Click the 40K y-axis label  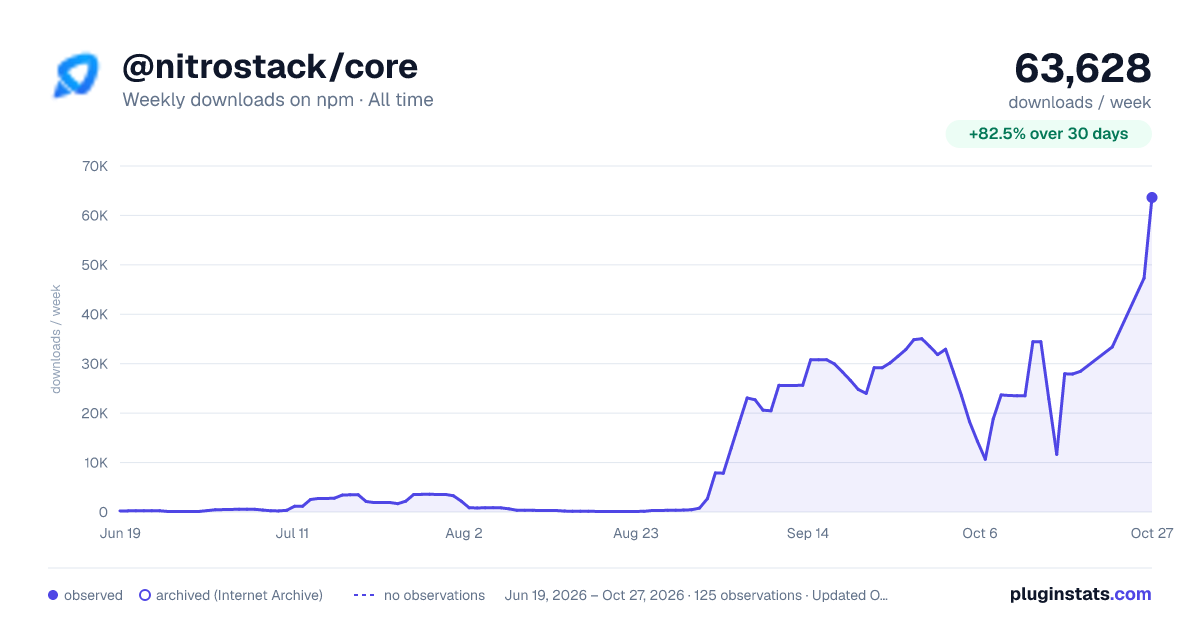click(94, 315)
